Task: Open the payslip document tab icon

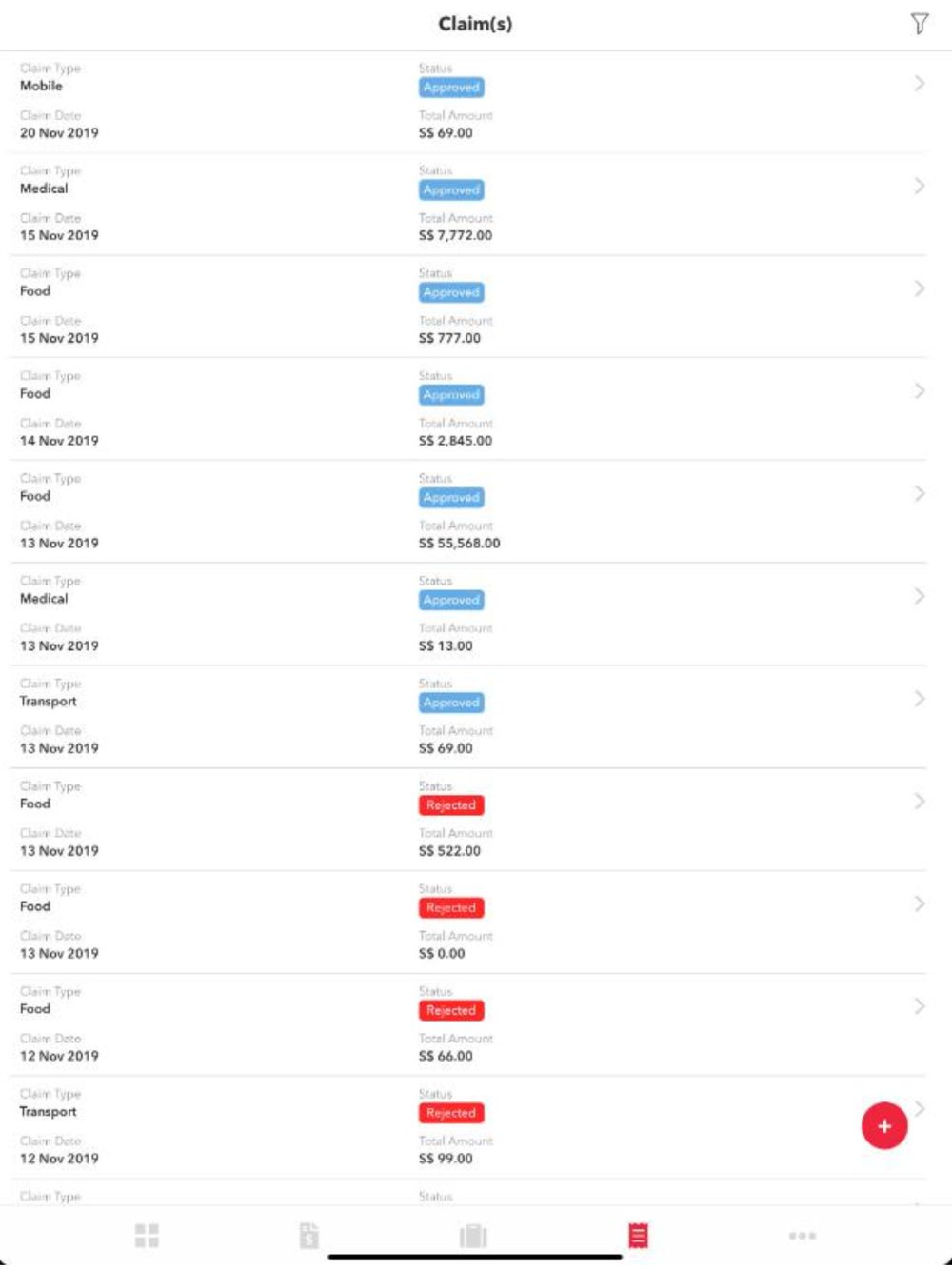Action: [x=308, y=1236]
